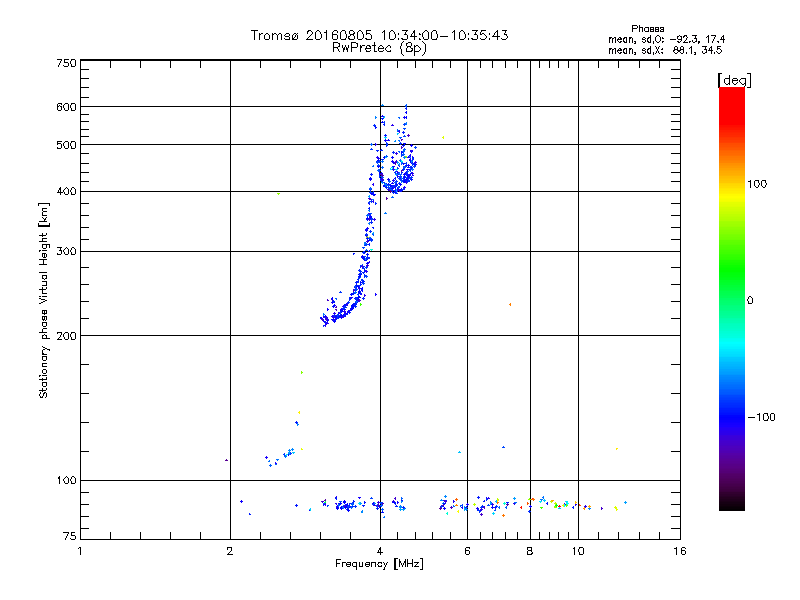Click the y-axis tick label '300'

[x=66, y=251]
